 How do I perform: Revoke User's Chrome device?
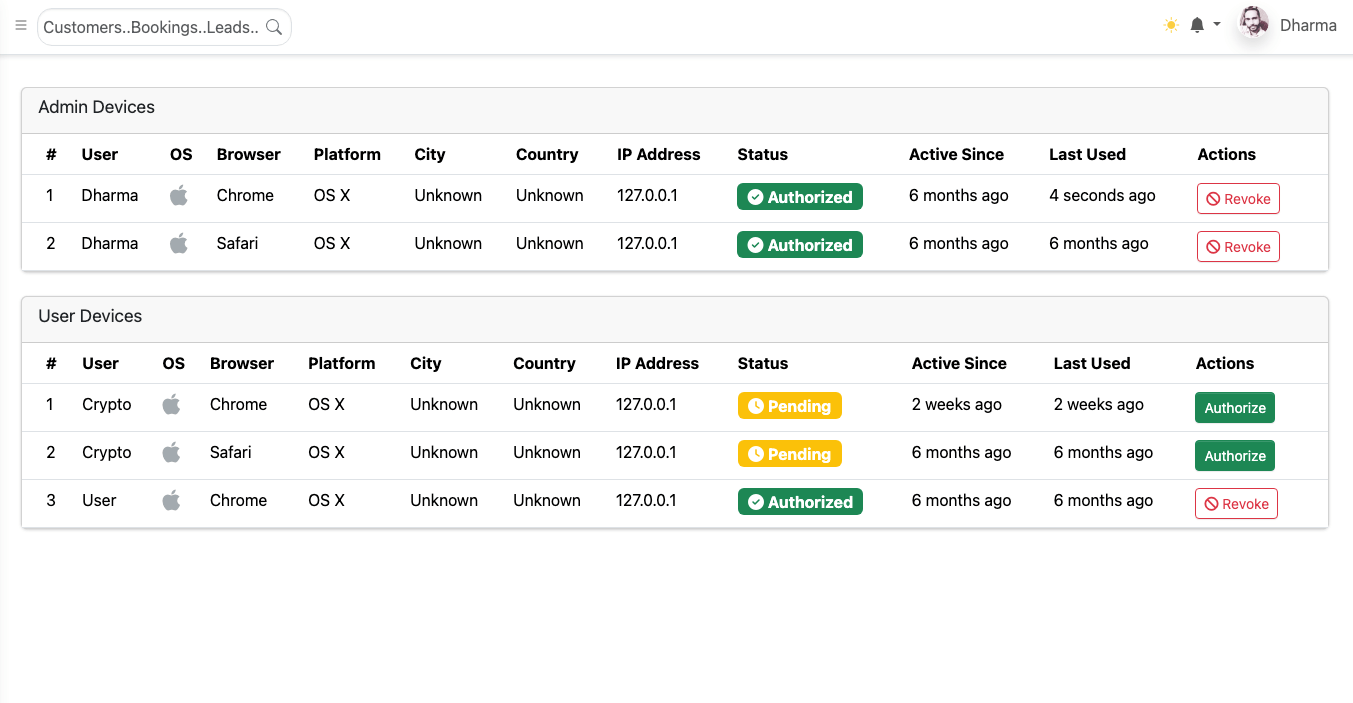point(1236,503)
